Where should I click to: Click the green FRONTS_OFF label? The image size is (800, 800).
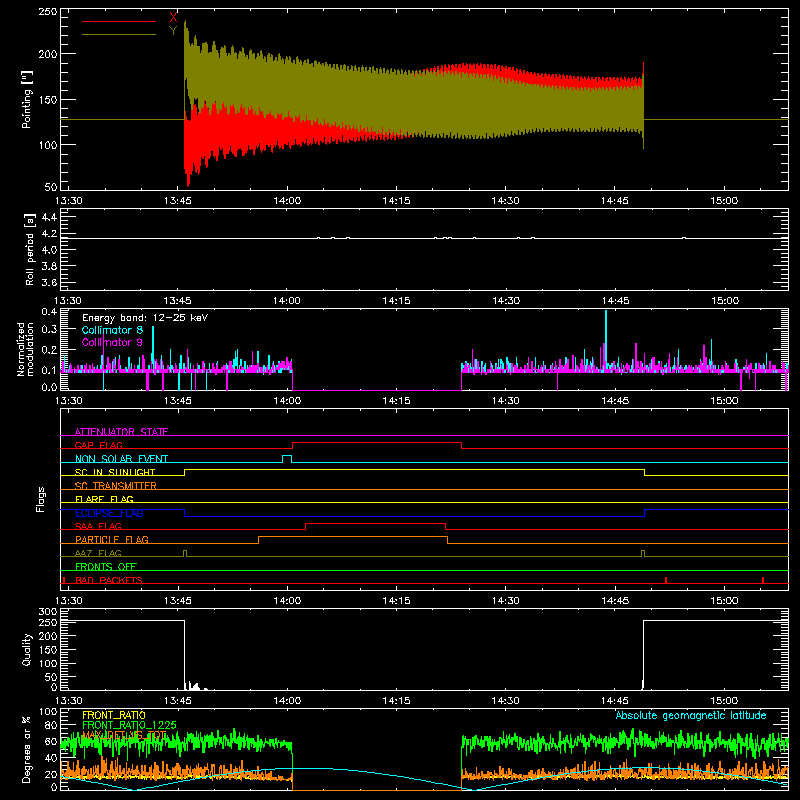[106, 566]
